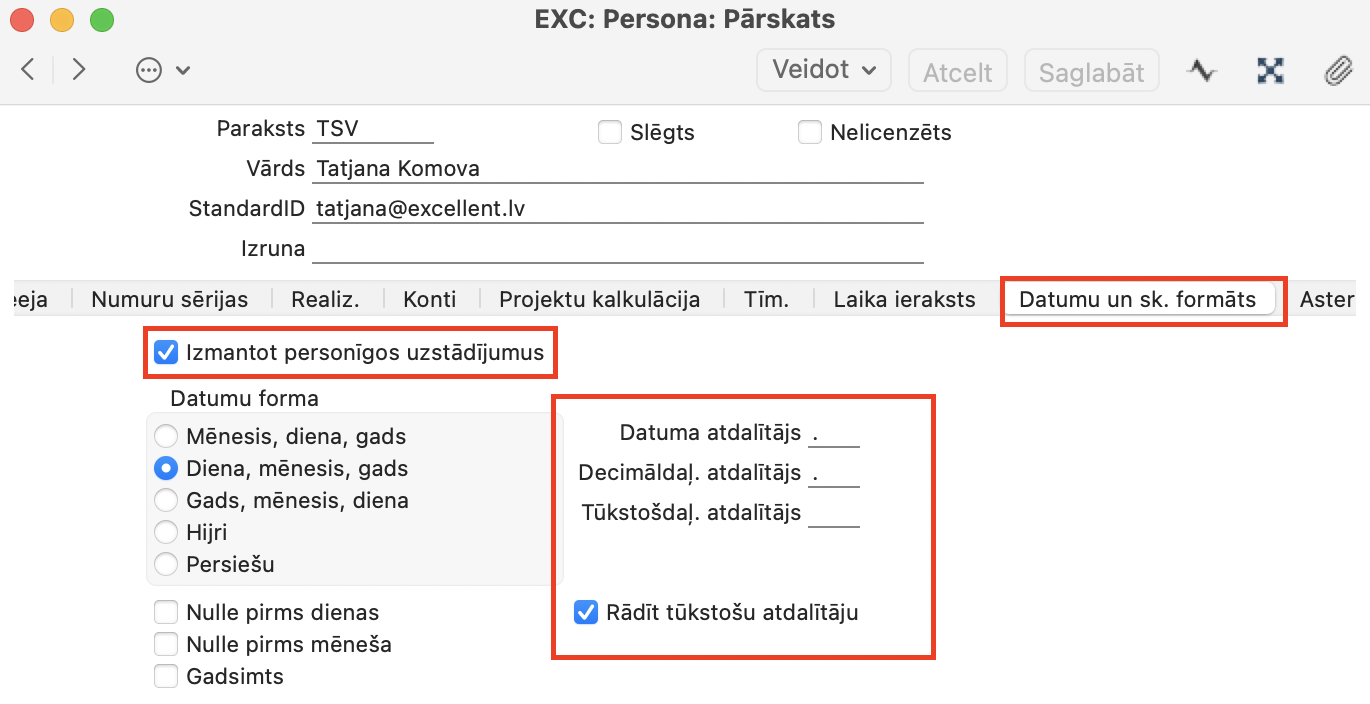Uncheck Izmantot personīgos uzstādījumus
The image size is (1370, 704).
(x=166, y=352)
